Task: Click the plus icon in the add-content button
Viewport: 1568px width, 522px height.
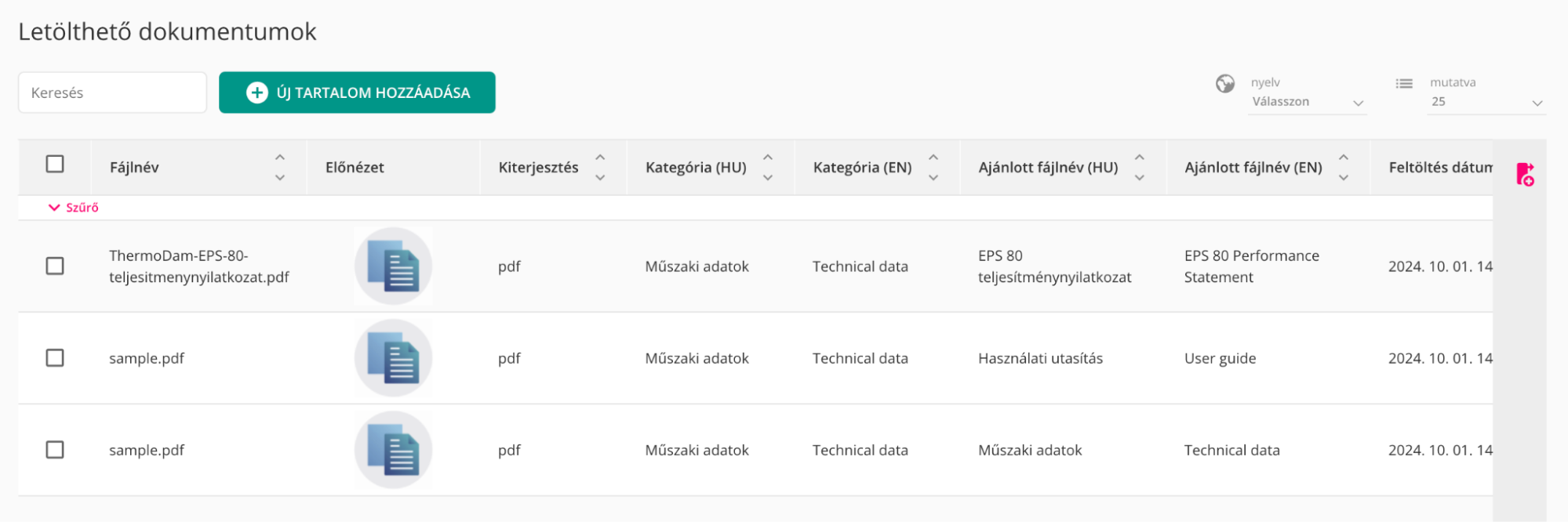Action: (x=256, y=93)
